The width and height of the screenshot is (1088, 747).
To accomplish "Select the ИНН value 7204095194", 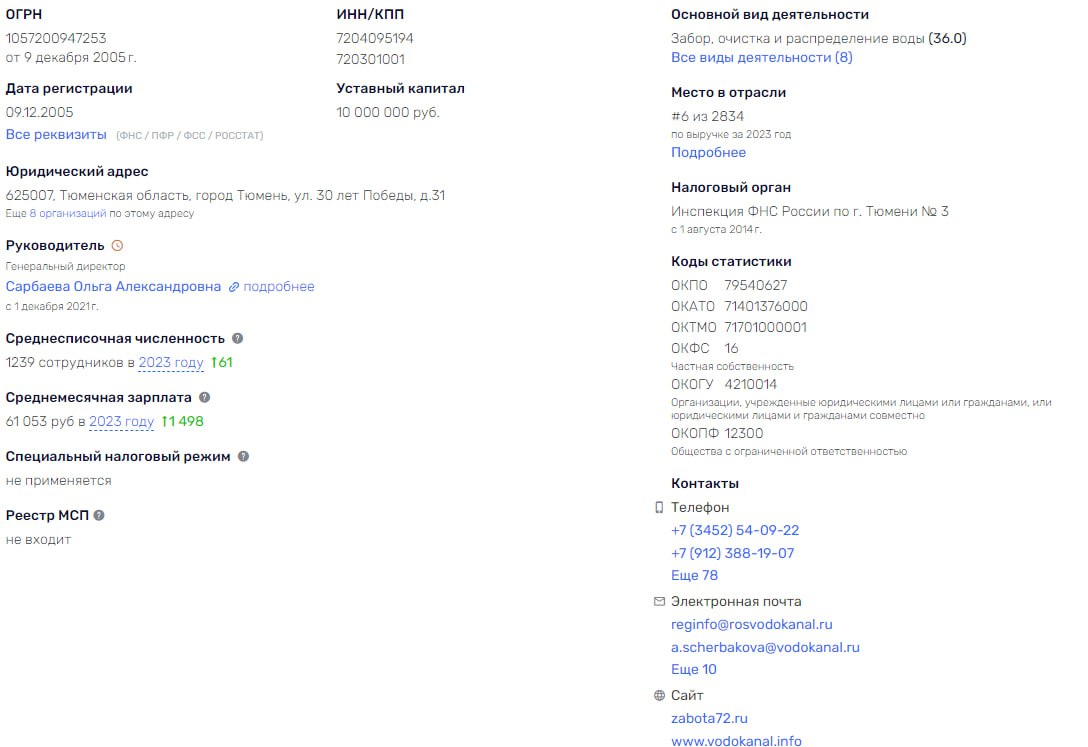I will [x=375, y=39].
